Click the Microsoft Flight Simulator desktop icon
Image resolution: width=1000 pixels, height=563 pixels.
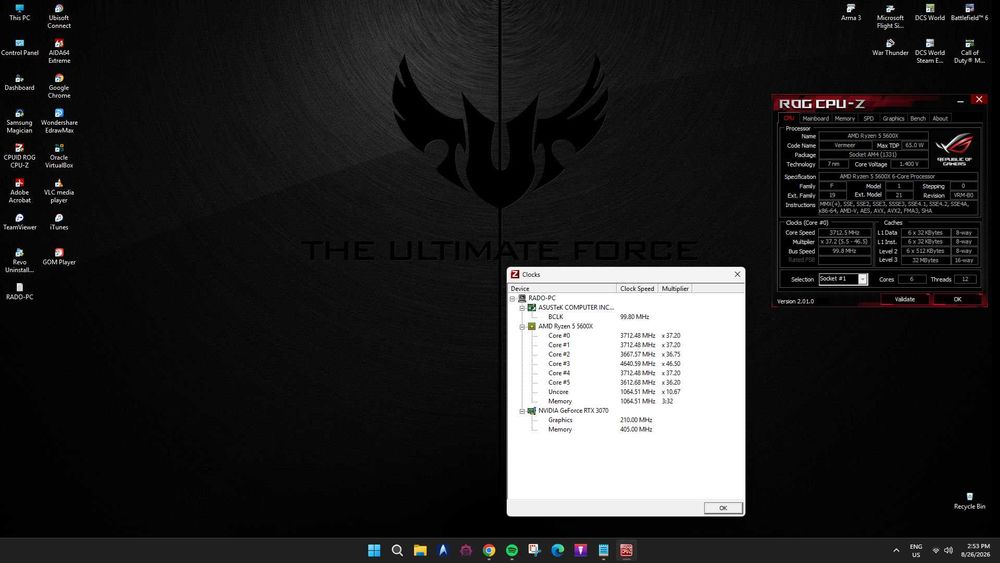coord(890,16)
